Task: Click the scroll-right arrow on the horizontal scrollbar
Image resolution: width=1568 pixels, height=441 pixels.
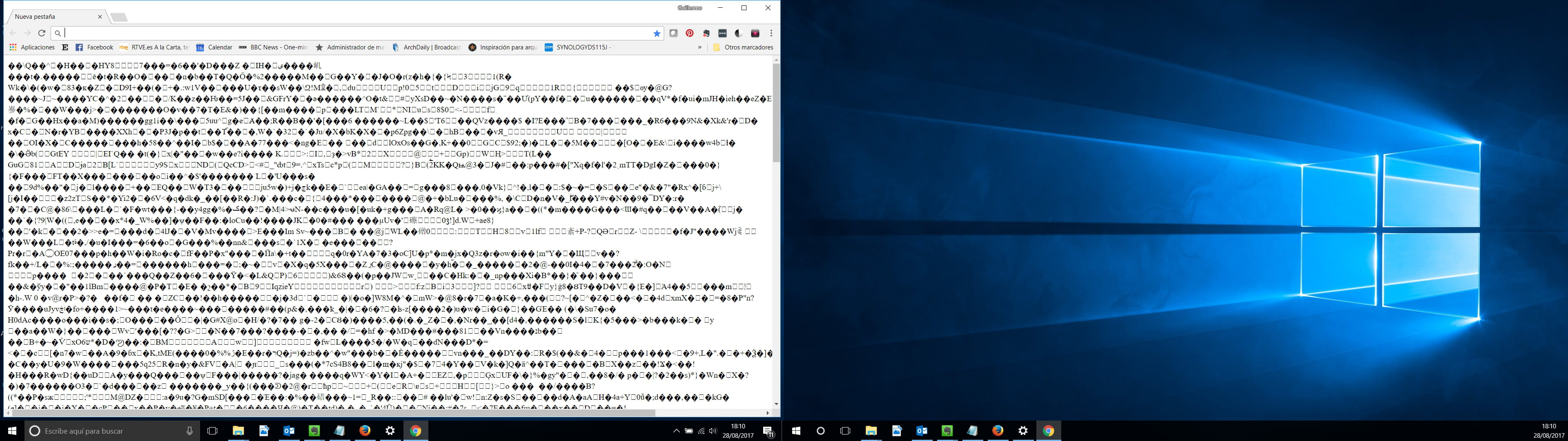Action: pyautogui.click(x=768, y=413)
